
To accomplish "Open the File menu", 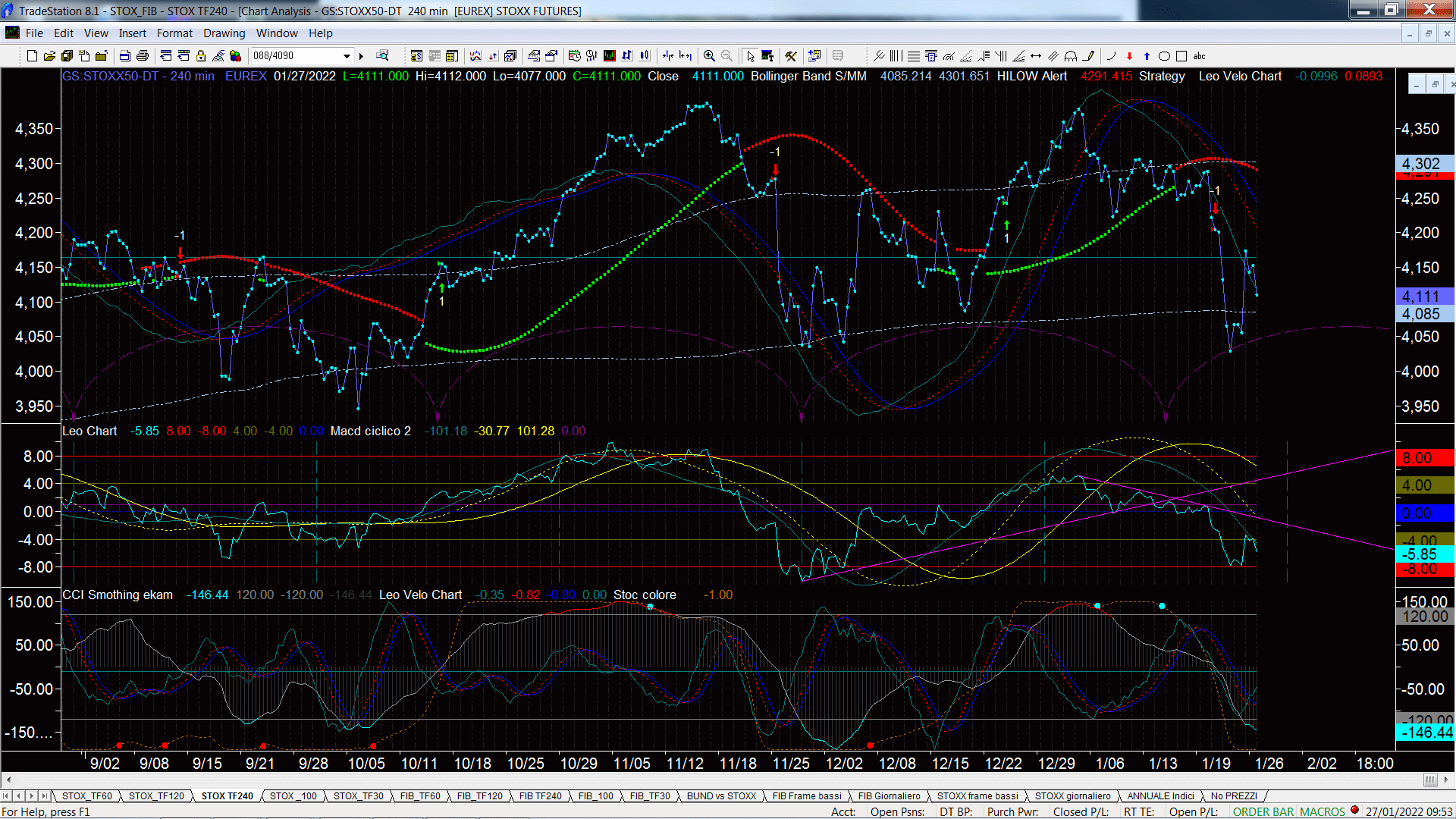I will pyautogui.click(x=34, y=33).
